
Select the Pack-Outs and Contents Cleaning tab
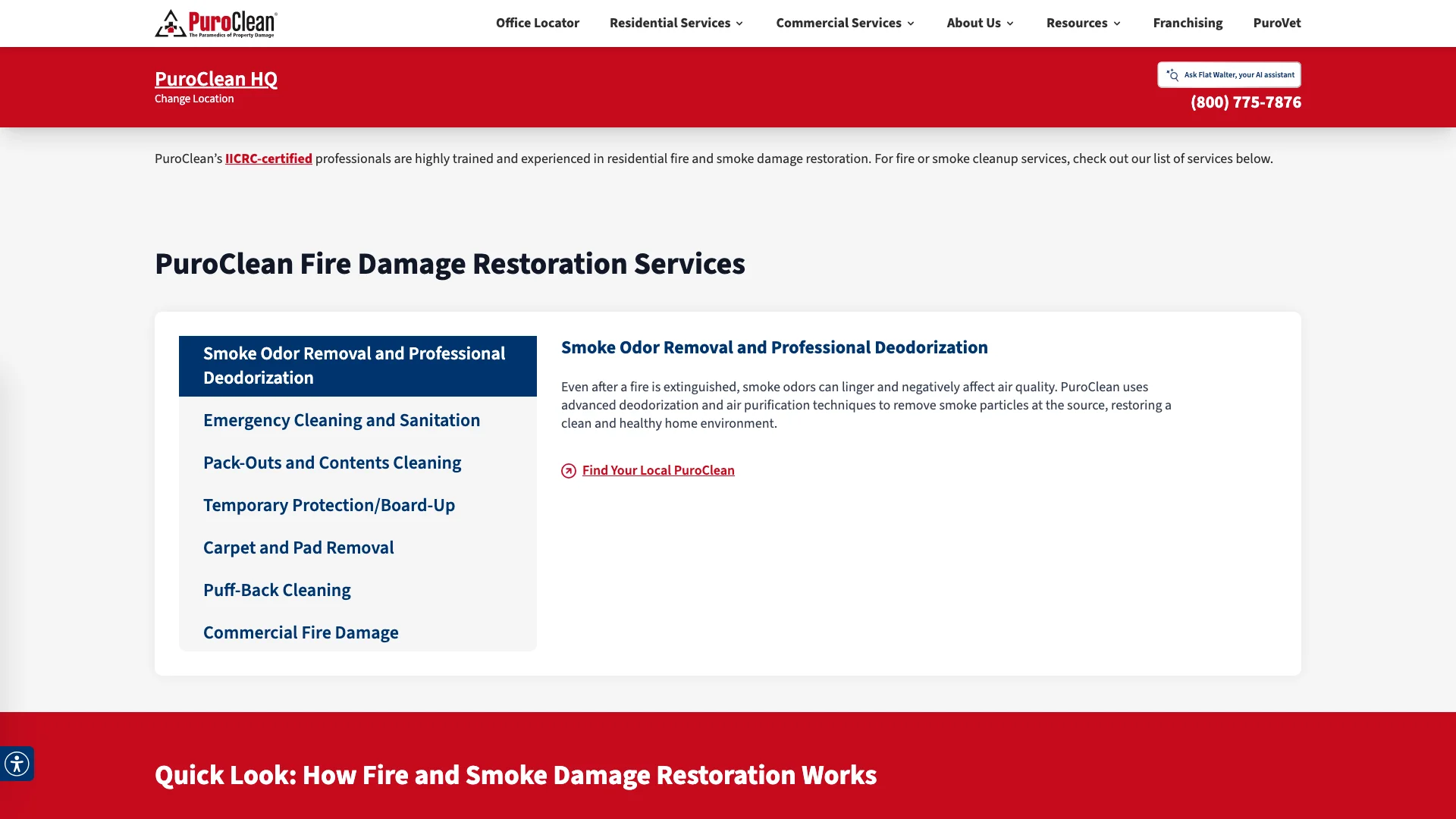332,463
